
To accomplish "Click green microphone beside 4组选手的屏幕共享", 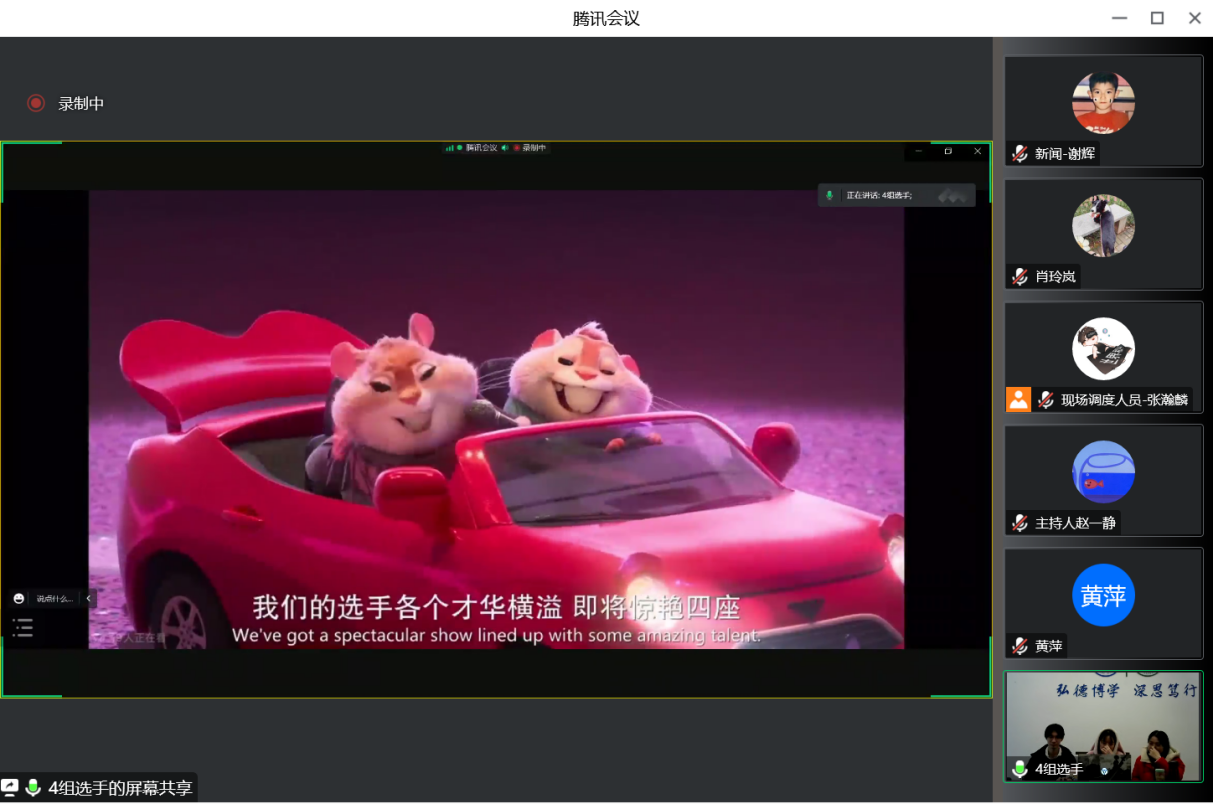I will (x=33, y=787).
